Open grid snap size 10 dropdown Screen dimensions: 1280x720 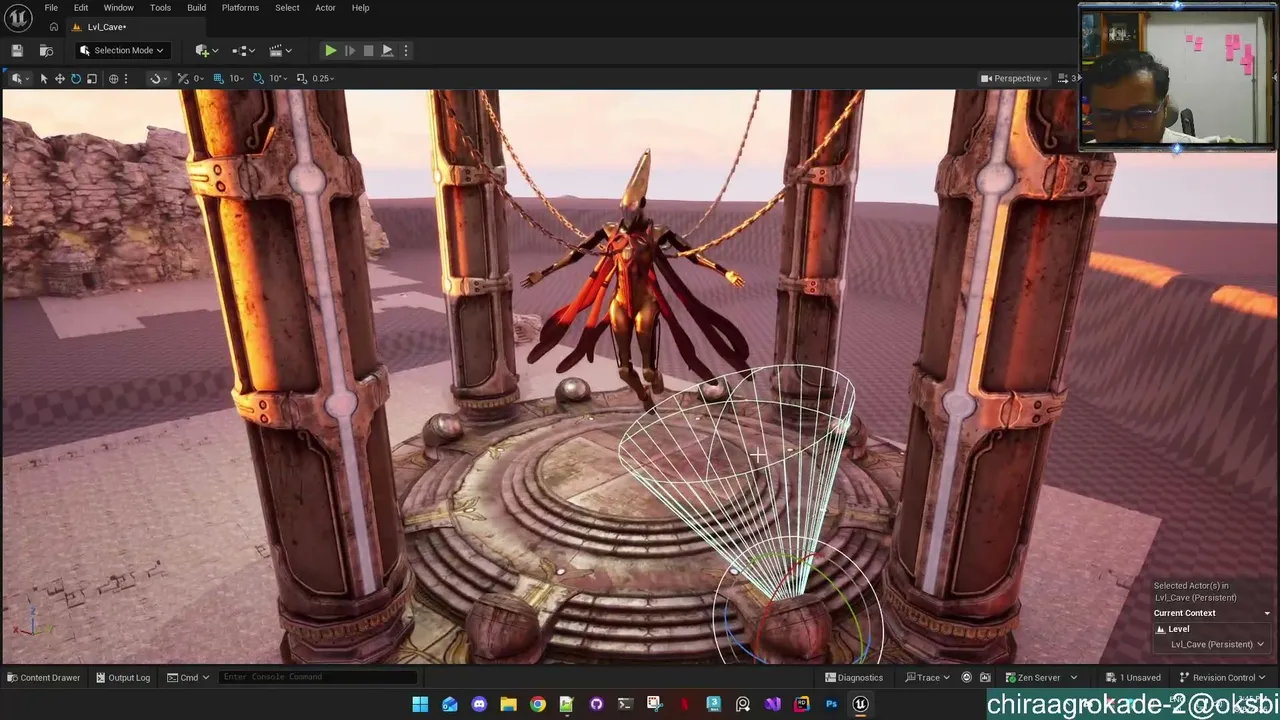[x=237, y=78]
